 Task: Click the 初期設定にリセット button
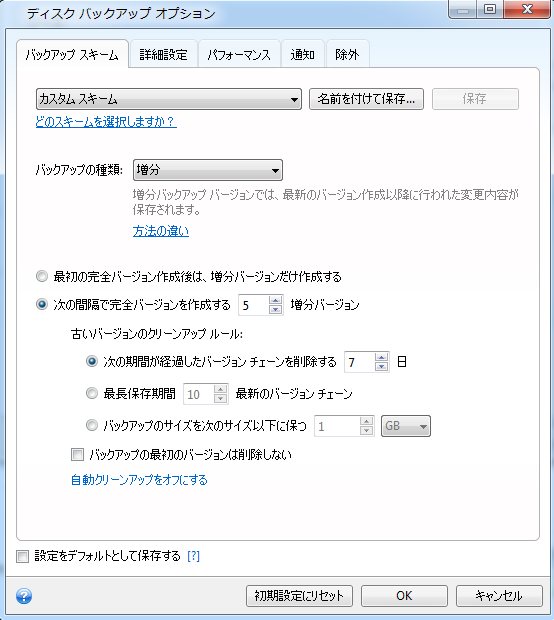(x=299, y=596)
